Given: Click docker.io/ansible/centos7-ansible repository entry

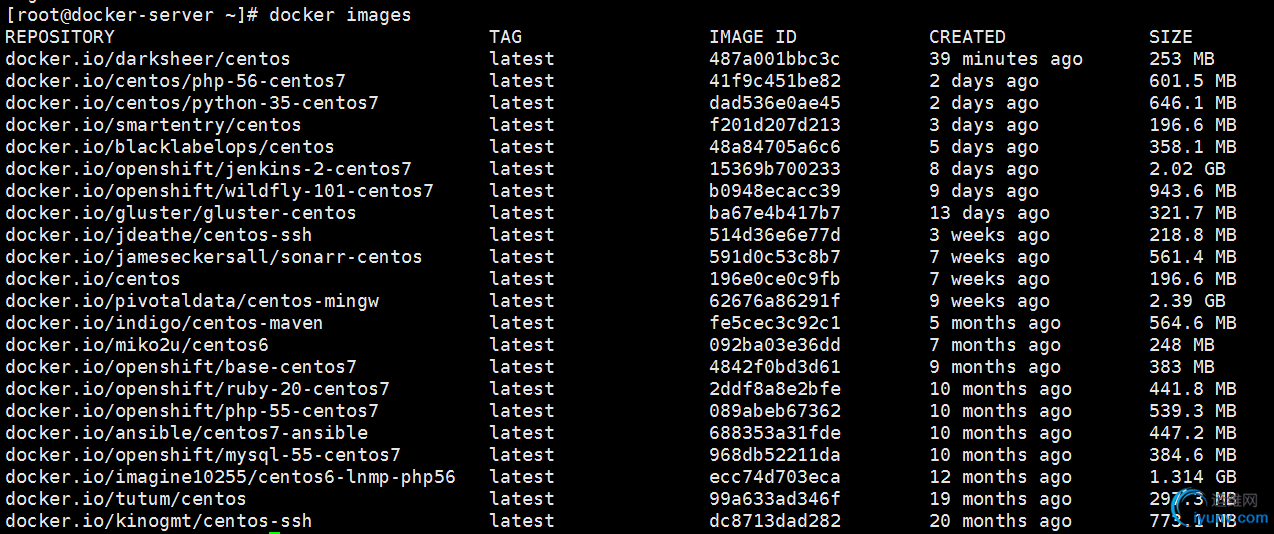Looking at the screenshot, I should [x=186, y=433].
